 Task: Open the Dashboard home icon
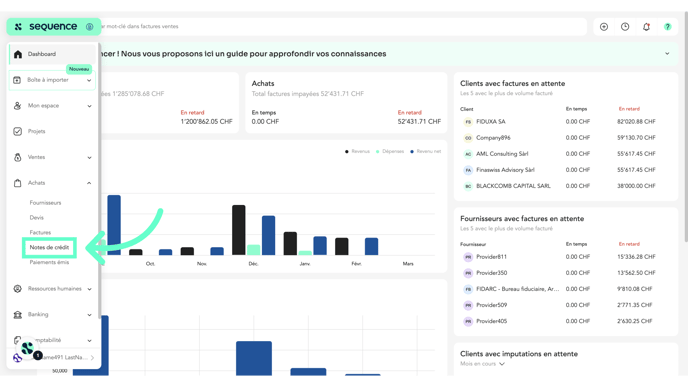coord(18,54)
